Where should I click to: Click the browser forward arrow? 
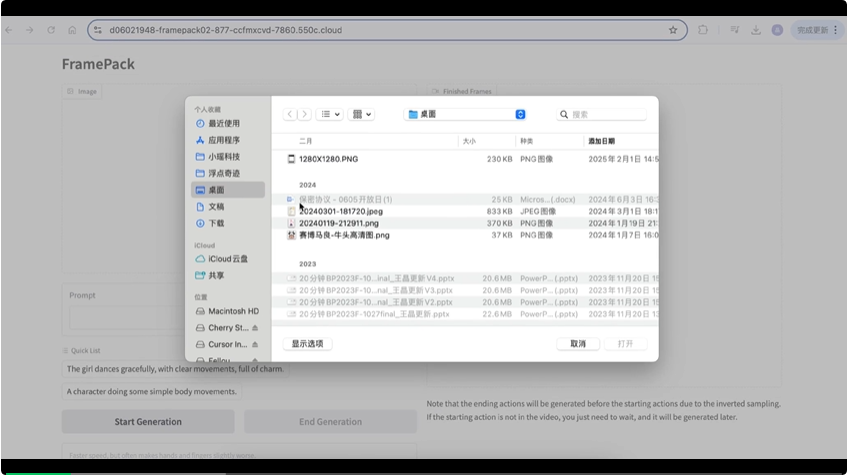click(30, 30)
